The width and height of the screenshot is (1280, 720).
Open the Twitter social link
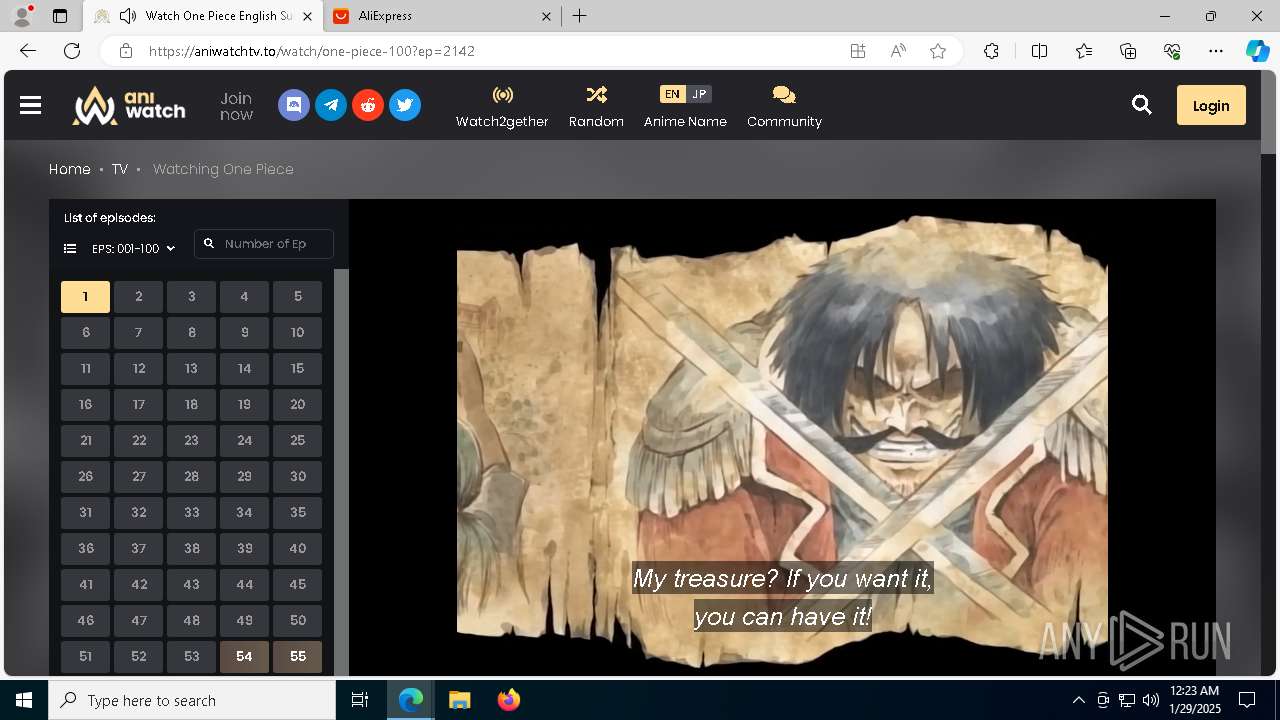pyautogui.click(x=405, y=105)
